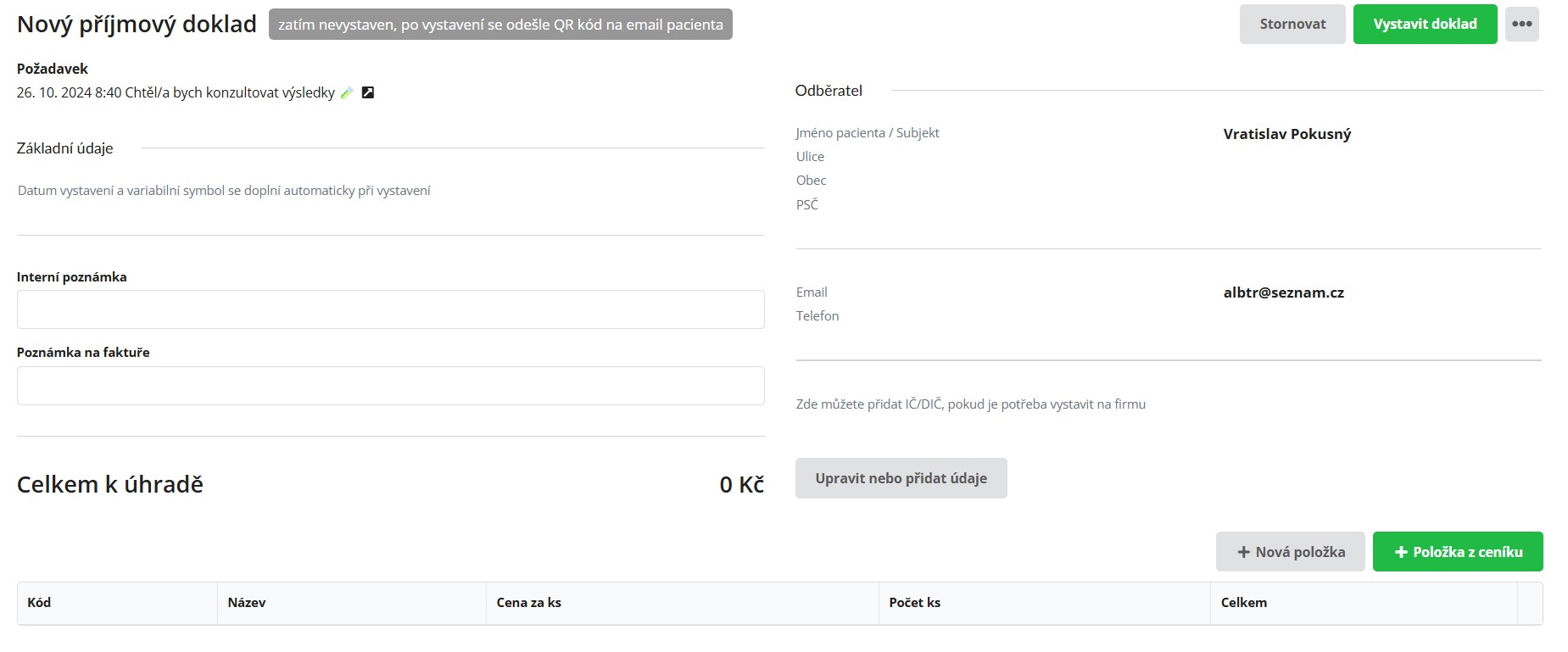Viewport: 1568px width, 652px height.
Task: Choose Položka z ceníku to add an item
Action: point(1457,552)
